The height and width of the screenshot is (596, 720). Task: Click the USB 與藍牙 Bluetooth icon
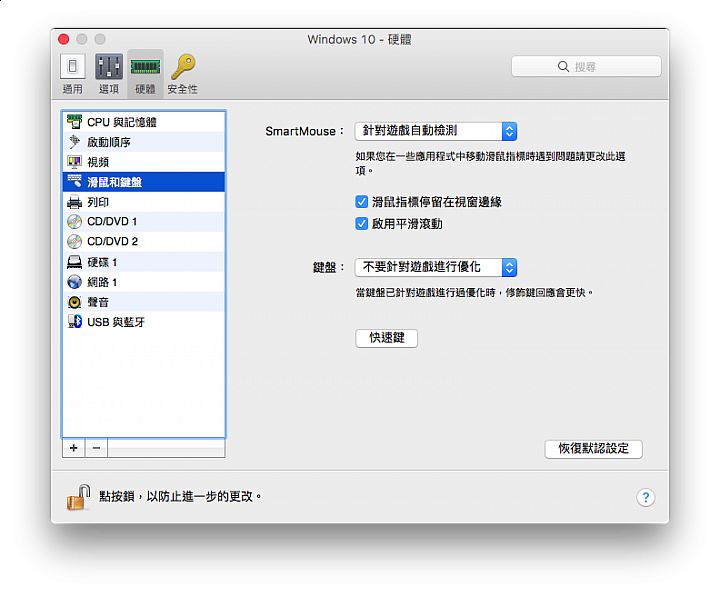tap(74, 321)
